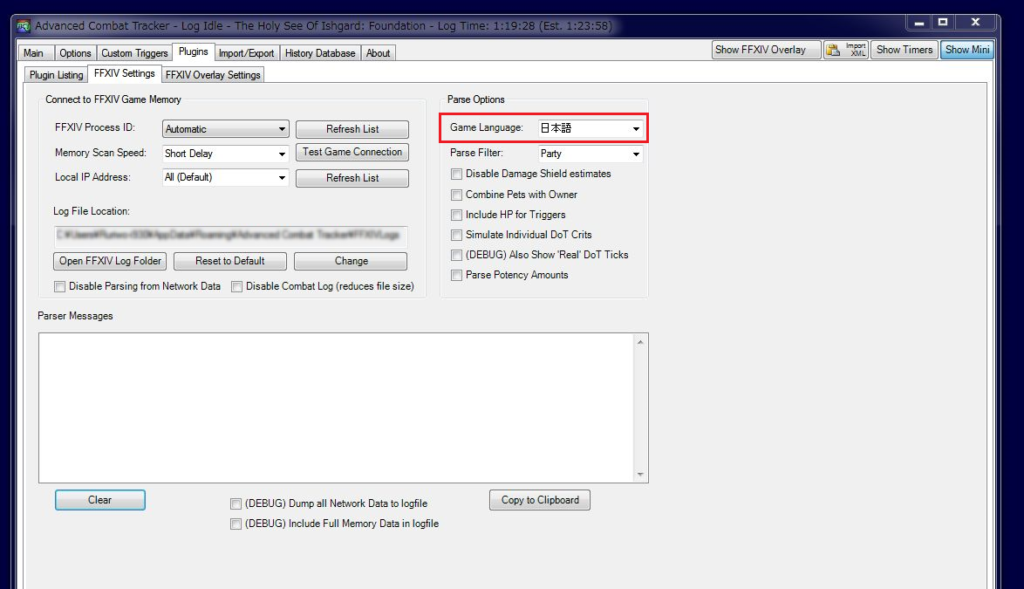Screen dimensions: 1024x589
Task: Enable Parse Potency Amounts
Action: point(456,276)
